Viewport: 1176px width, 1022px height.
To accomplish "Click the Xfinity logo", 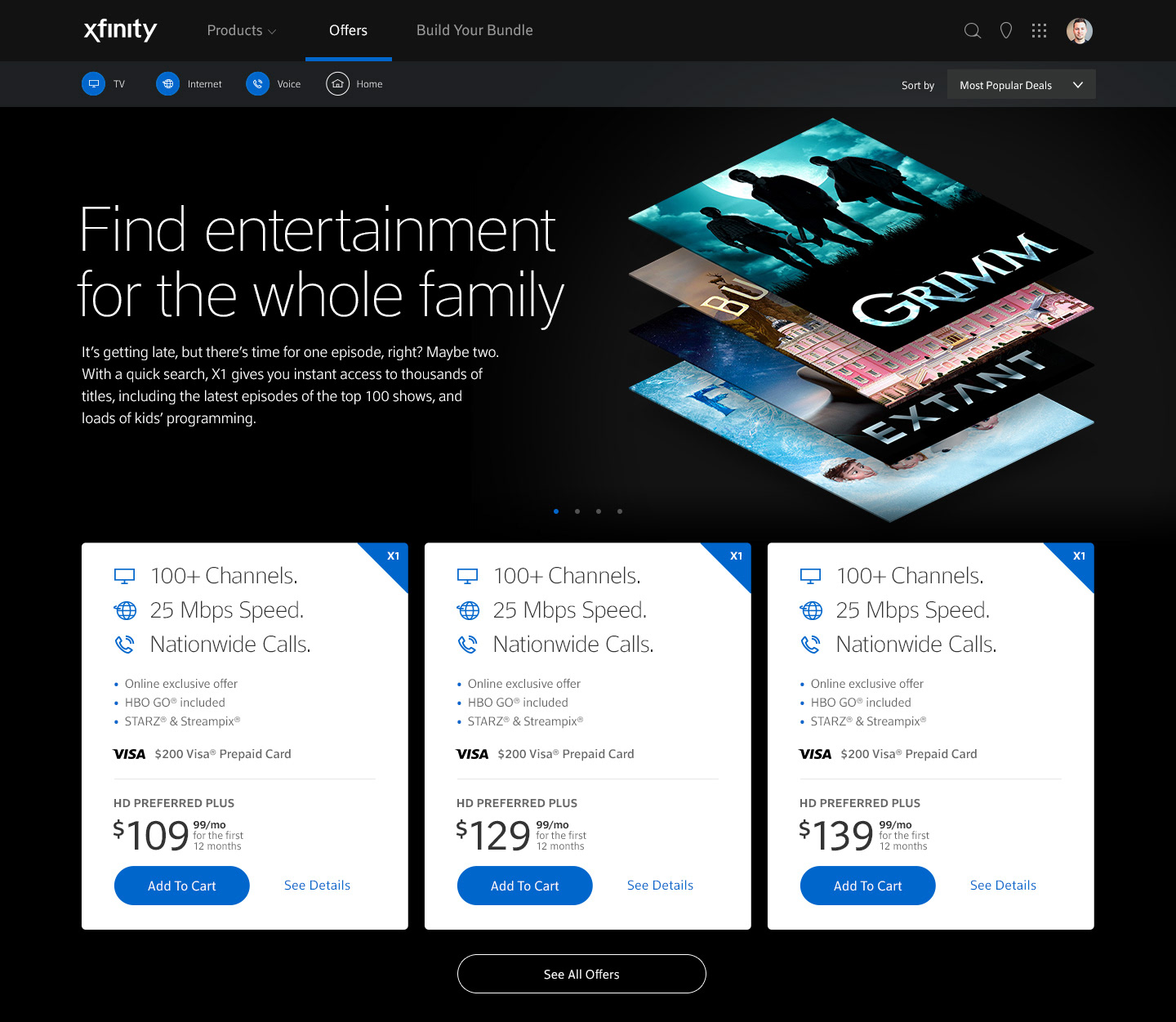I will point(120,30).
